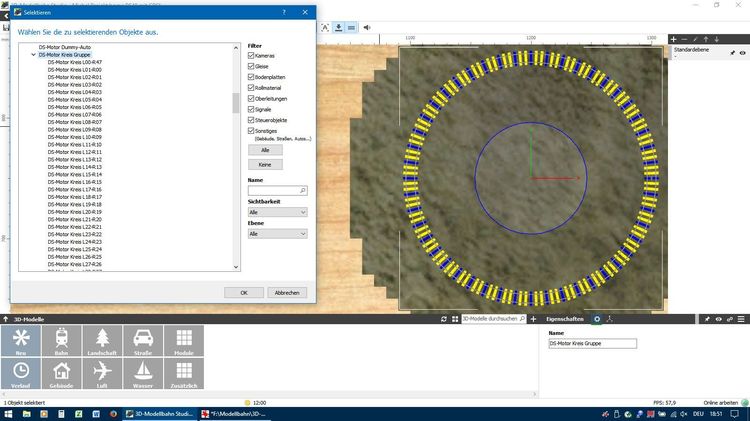Image resolution: width=750 pixels, height=421 pixels.
Task: Select DS-Motor Kreis L27-R26 entry
Action: pos(75,264)
